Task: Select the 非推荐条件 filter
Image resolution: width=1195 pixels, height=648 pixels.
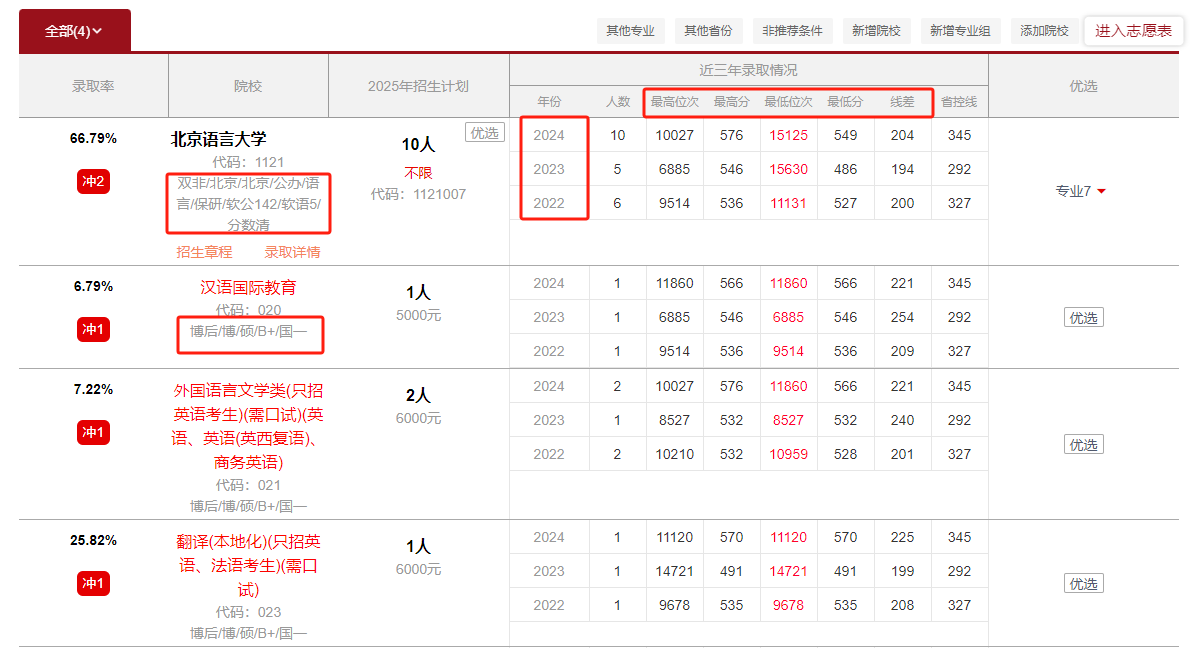Action: [792, 31]
